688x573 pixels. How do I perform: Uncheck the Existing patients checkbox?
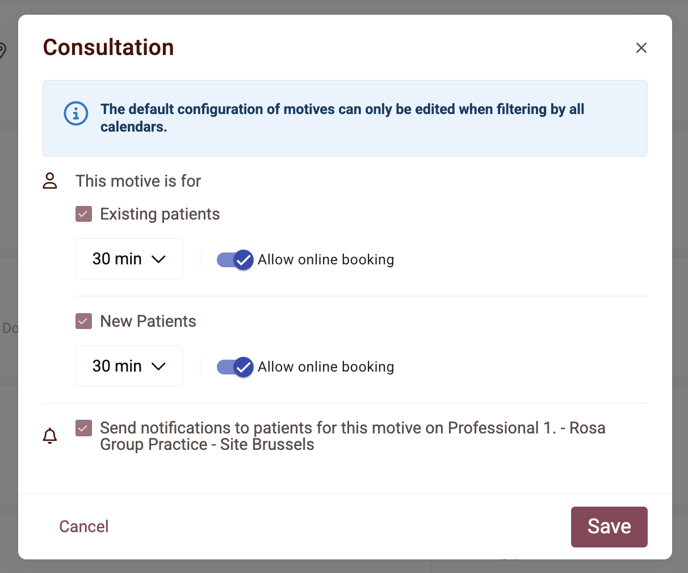pos(83,214)
